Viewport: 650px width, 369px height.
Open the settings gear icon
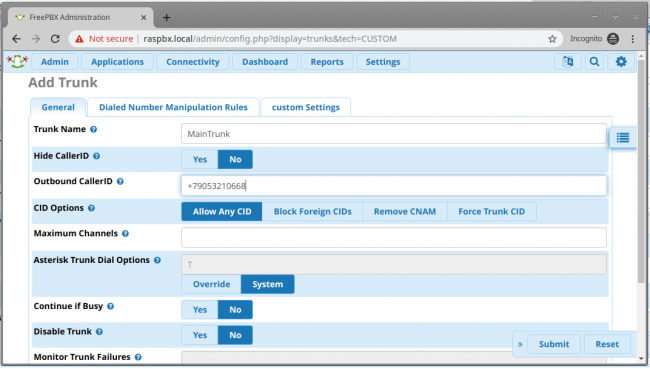[621, 62]
